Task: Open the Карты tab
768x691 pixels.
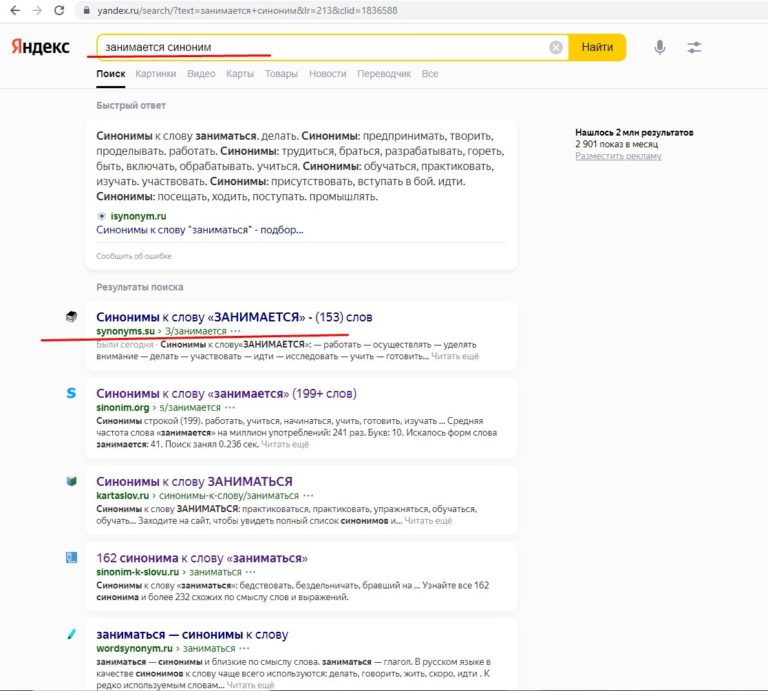Action: click(x=240, y=74)
